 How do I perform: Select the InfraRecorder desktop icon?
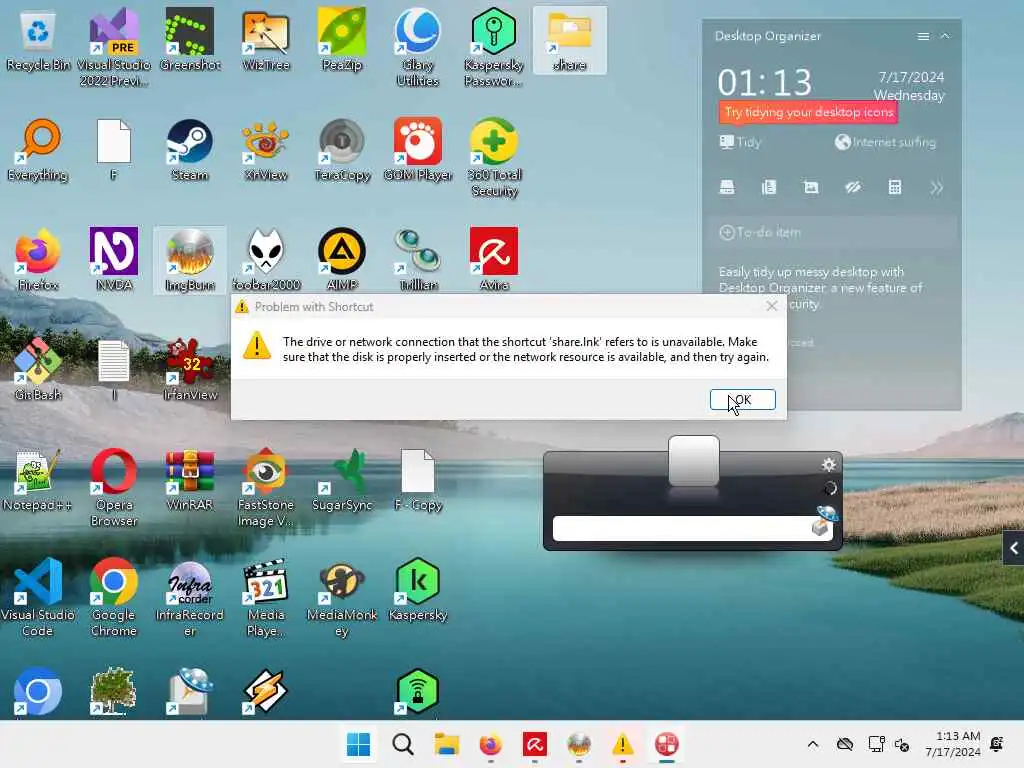tap(190, 597)
